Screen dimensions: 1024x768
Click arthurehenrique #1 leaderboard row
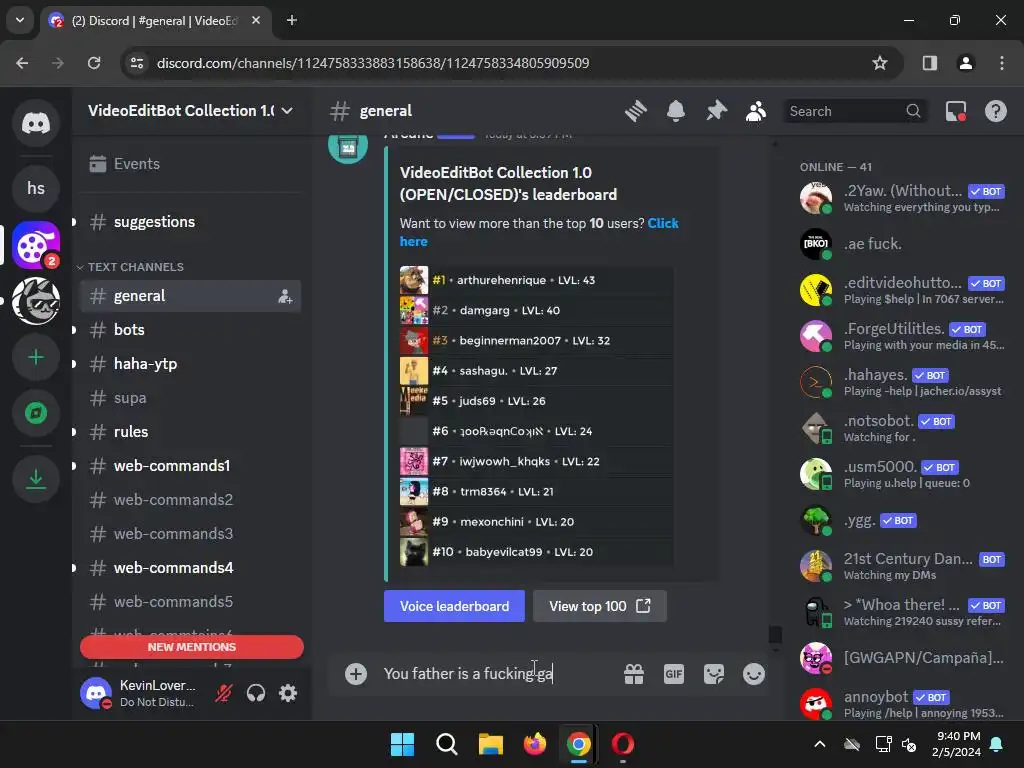[536, 280]
